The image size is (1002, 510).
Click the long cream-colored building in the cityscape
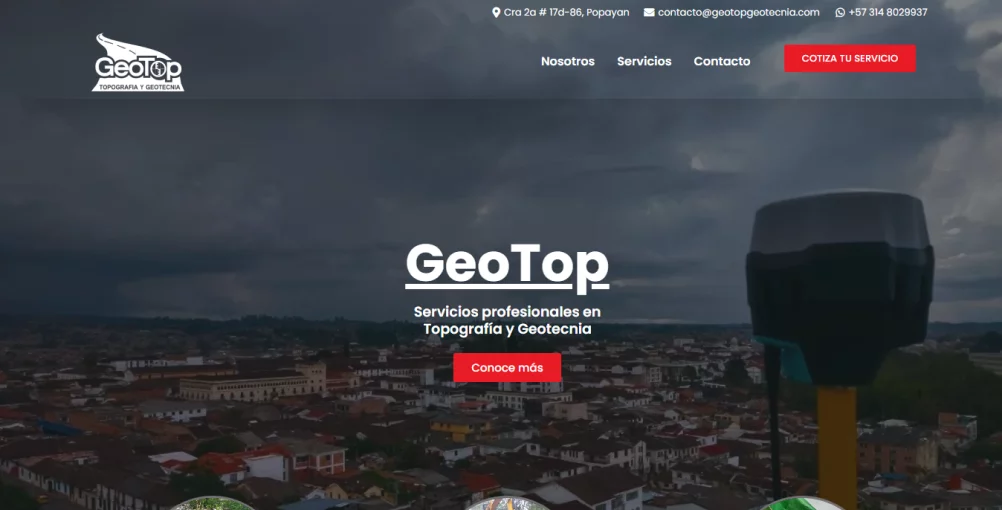[x=252, y=382]
